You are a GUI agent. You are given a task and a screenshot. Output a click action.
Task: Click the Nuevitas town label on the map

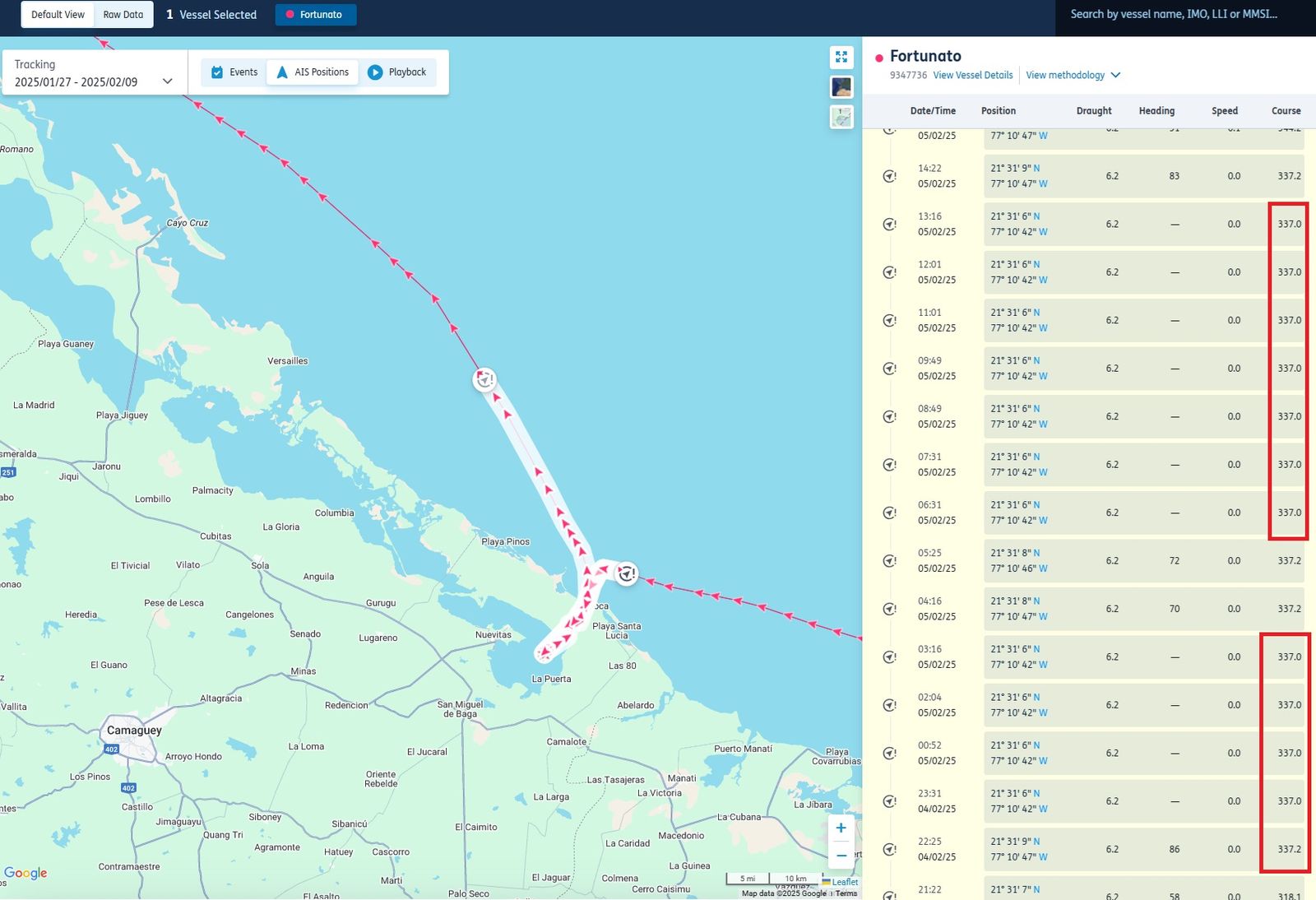(493, 634)
